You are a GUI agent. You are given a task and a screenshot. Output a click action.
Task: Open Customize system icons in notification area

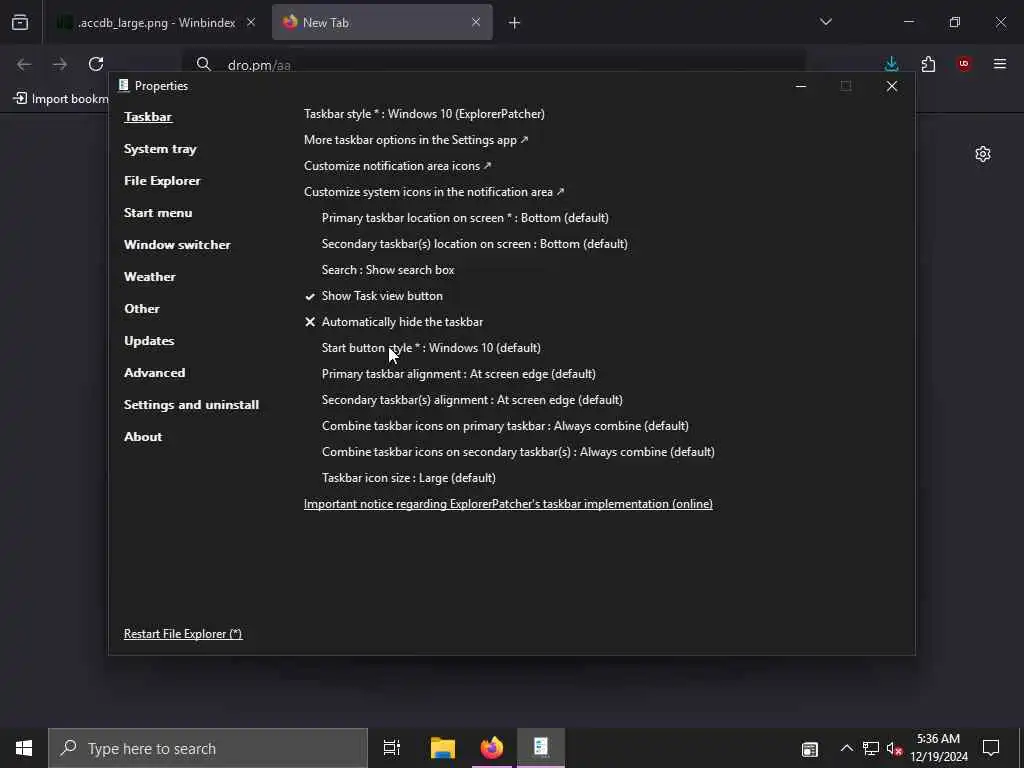[434, 192]
